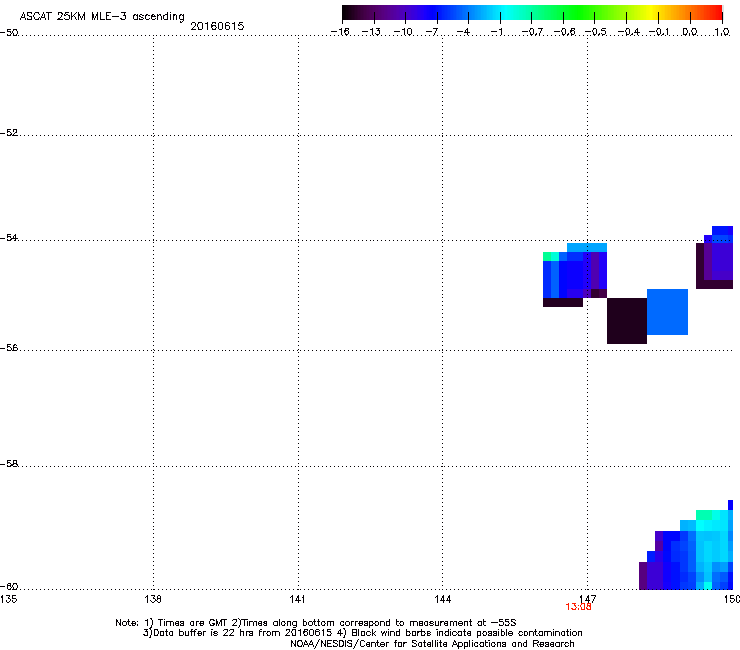Click the NOAA/NESDIS credit line

click(432, 644)
